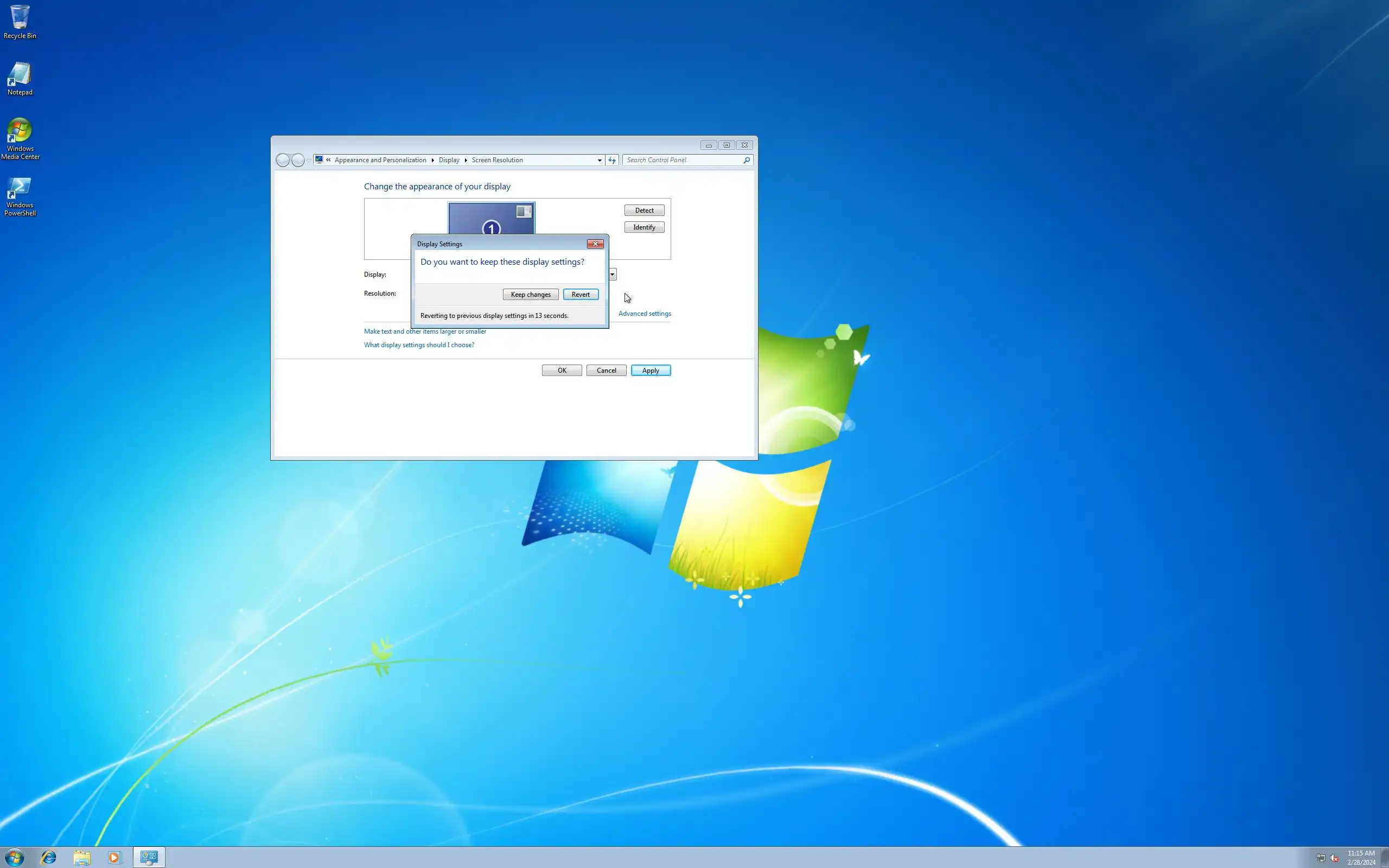The height and width of the screenshot is (868, 1389).
Task: Expand recent pages arrow near back button
Action: [309, 160]
